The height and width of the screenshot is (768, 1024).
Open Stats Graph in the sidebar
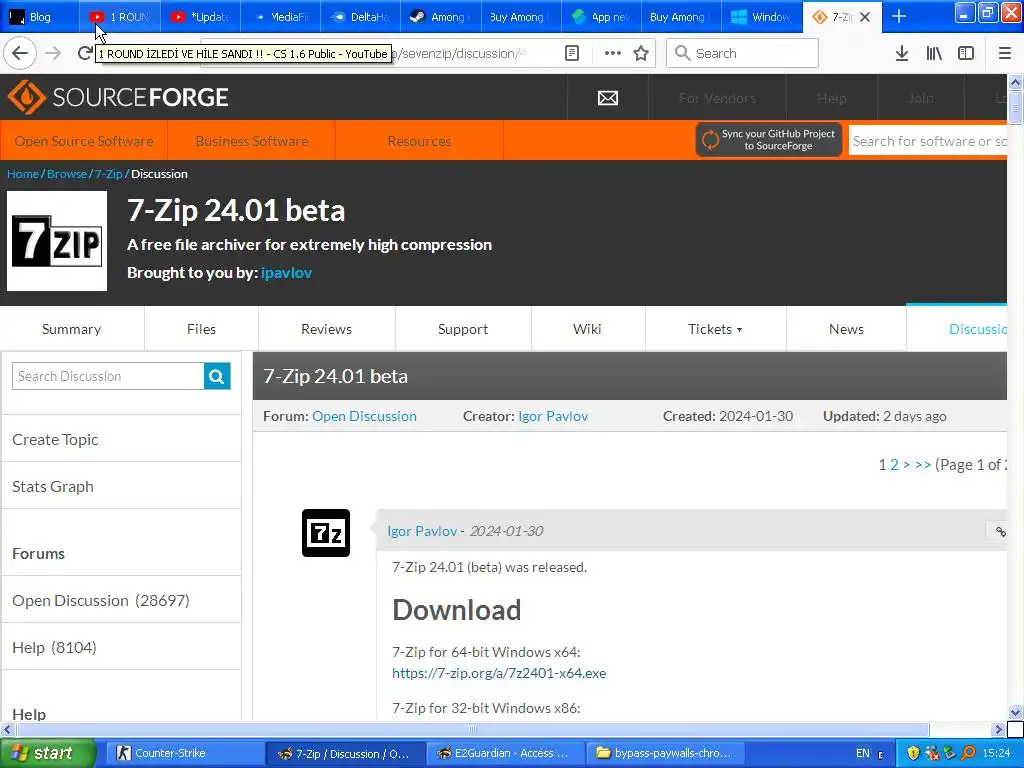[x=53, y=487]
